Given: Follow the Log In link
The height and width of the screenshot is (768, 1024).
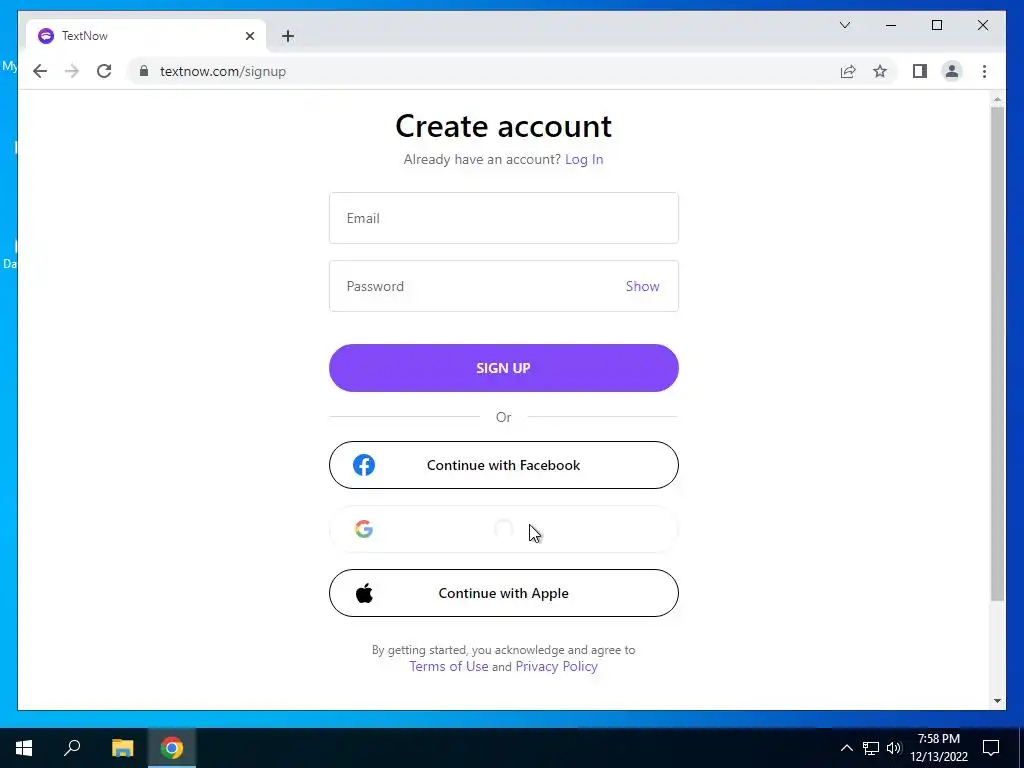Looking at the screenshot, I should [584, 159].
